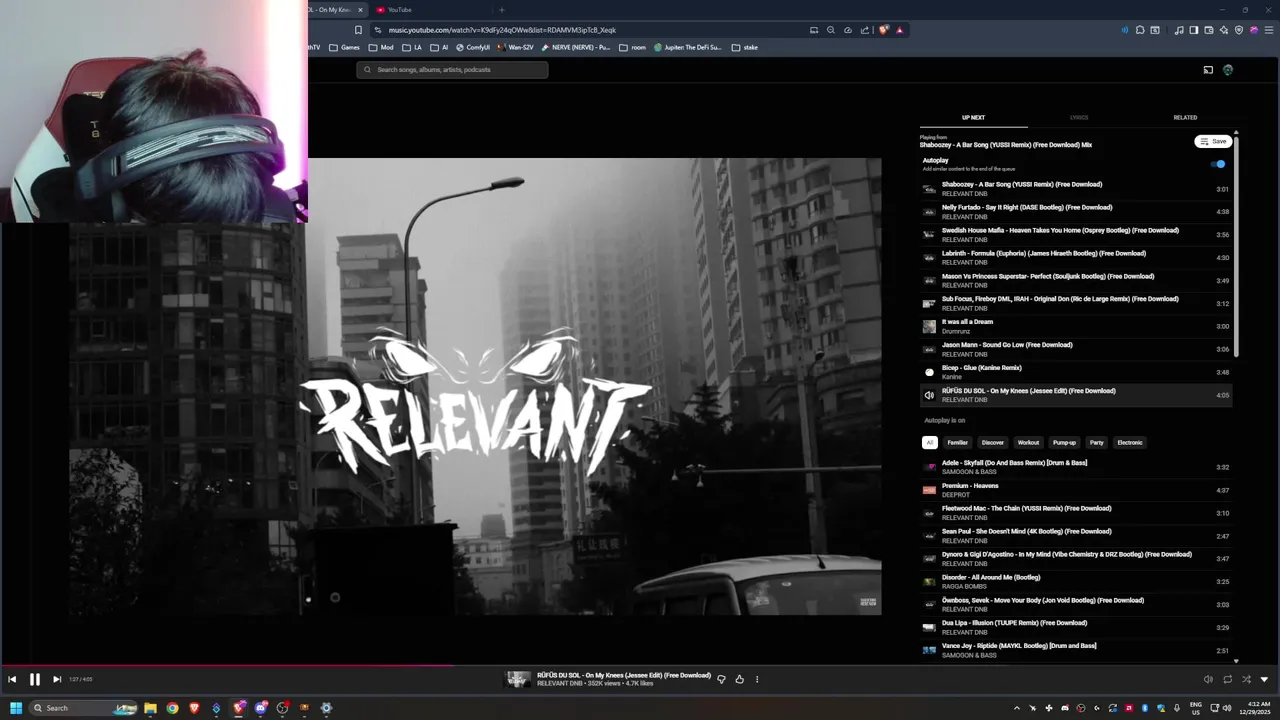Open the Games bookmark folder
1280x720 pixels.
point(345,47)
